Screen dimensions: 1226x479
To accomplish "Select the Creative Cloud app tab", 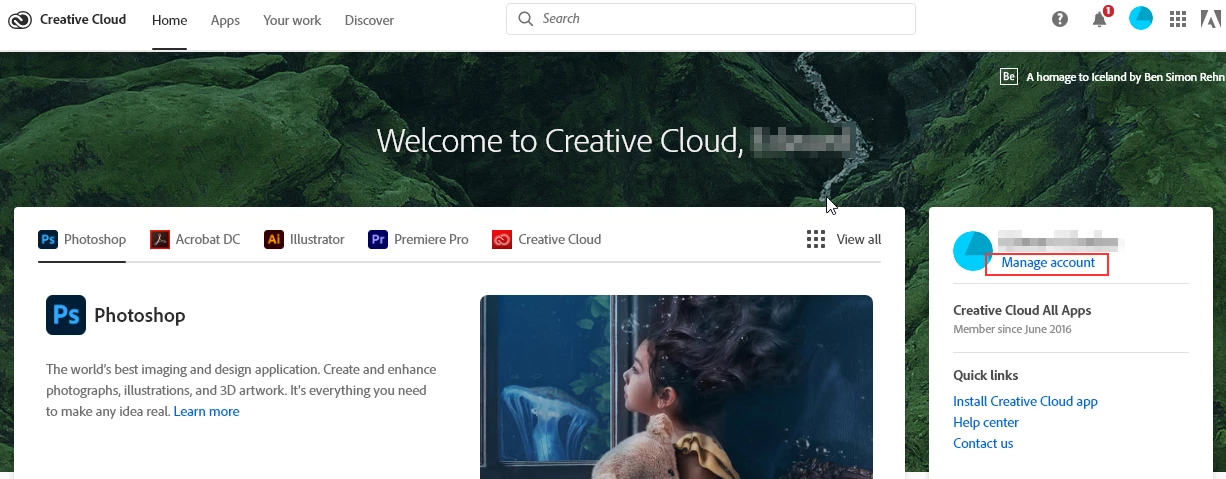I will 547,239.
